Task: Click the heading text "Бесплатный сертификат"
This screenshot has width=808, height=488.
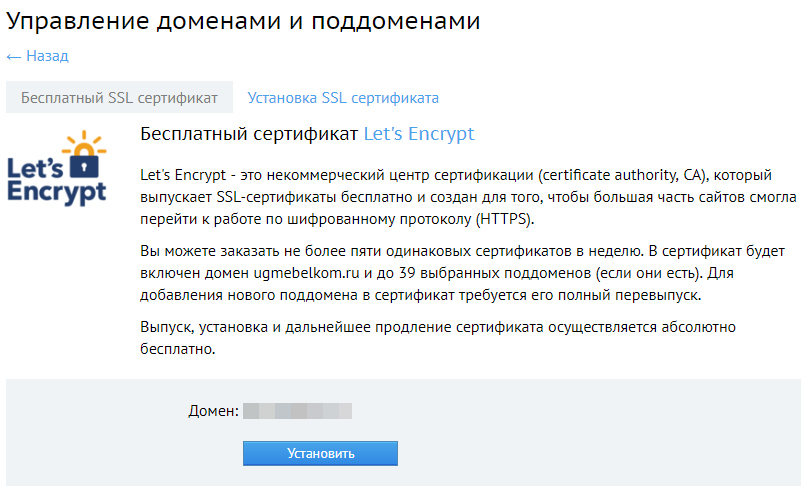Action: click(x=249, y=134)
